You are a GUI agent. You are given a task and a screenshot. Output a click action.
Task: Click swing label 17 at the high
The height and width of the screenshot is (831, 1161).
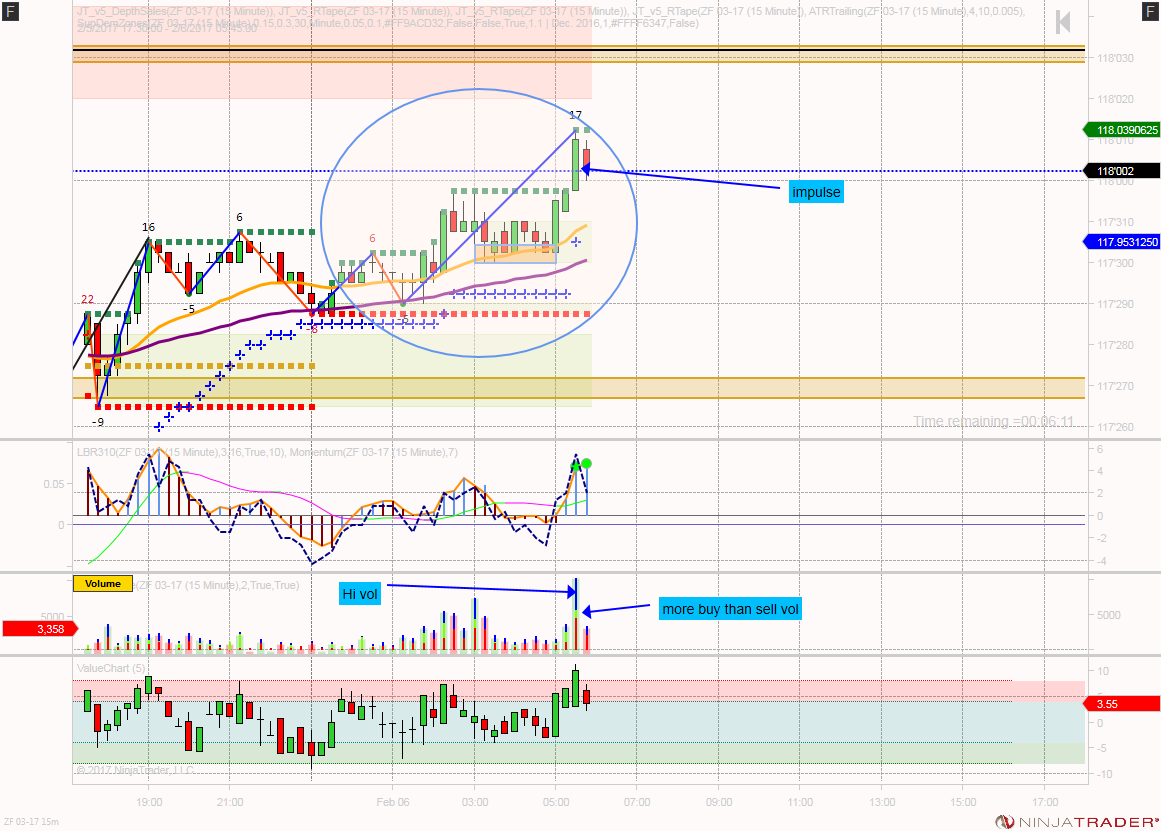tap(575, 115)
